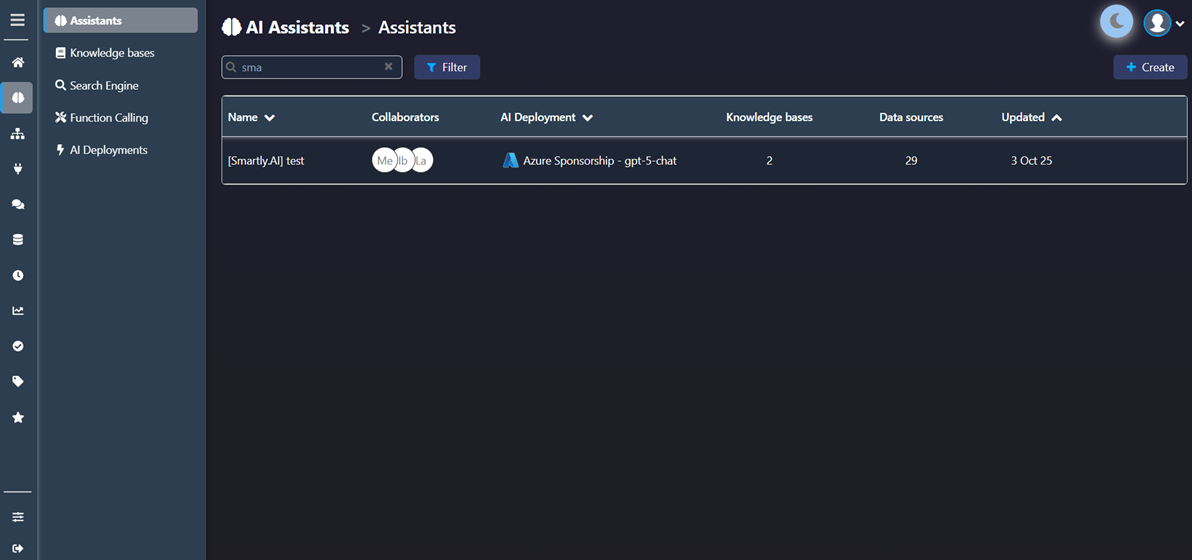This screenshot has height=560, width=1192.
Task: Sort by AI Deployment column chevron
Action: (x=587, y=118)
